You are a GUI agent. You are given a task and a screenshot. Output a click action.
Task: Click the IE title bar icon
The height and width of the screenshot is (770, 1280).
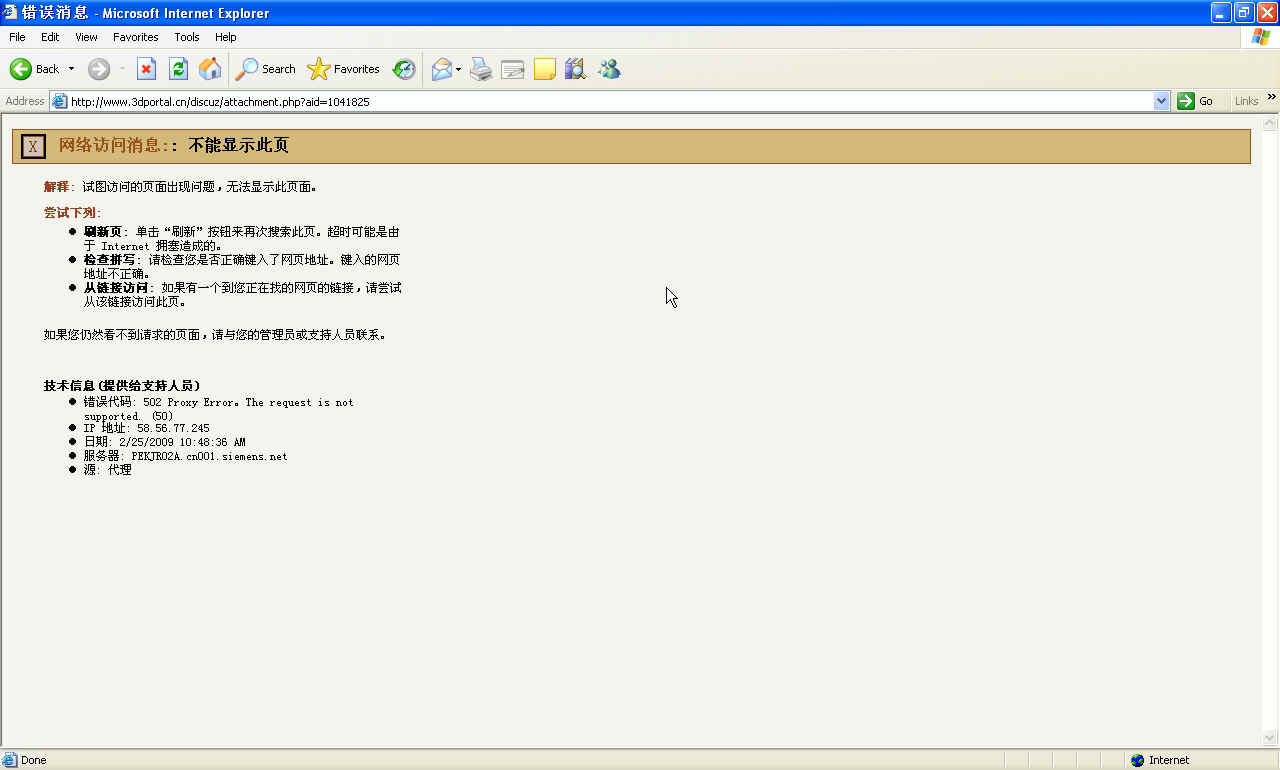click(10, 13)
